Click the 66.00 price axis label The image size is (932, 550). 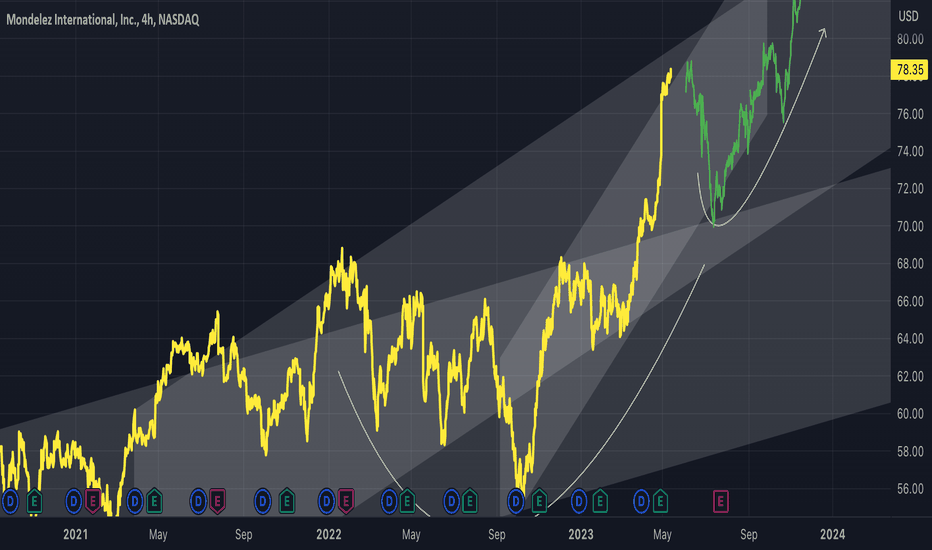tap(910, 301)
